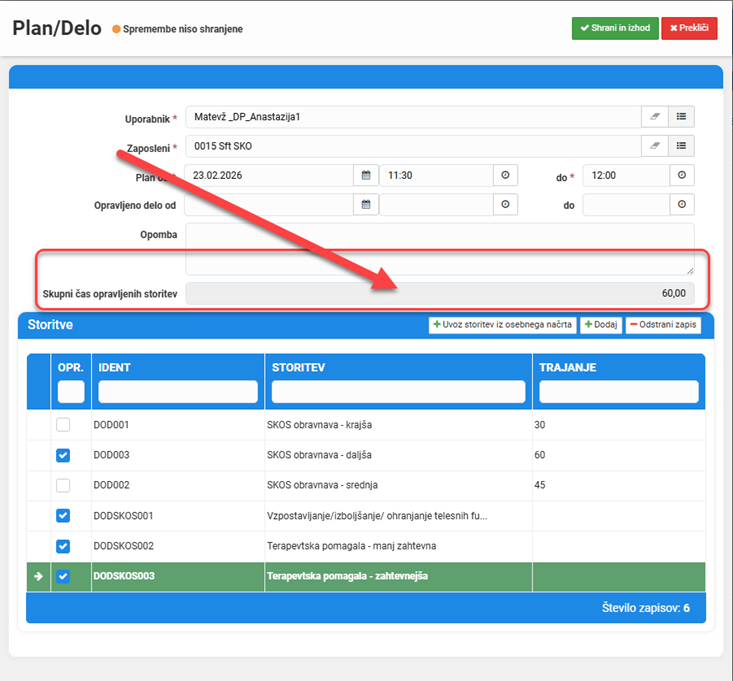Click the Skupni čas opravljenih storitev field

[x=440, y=294]
